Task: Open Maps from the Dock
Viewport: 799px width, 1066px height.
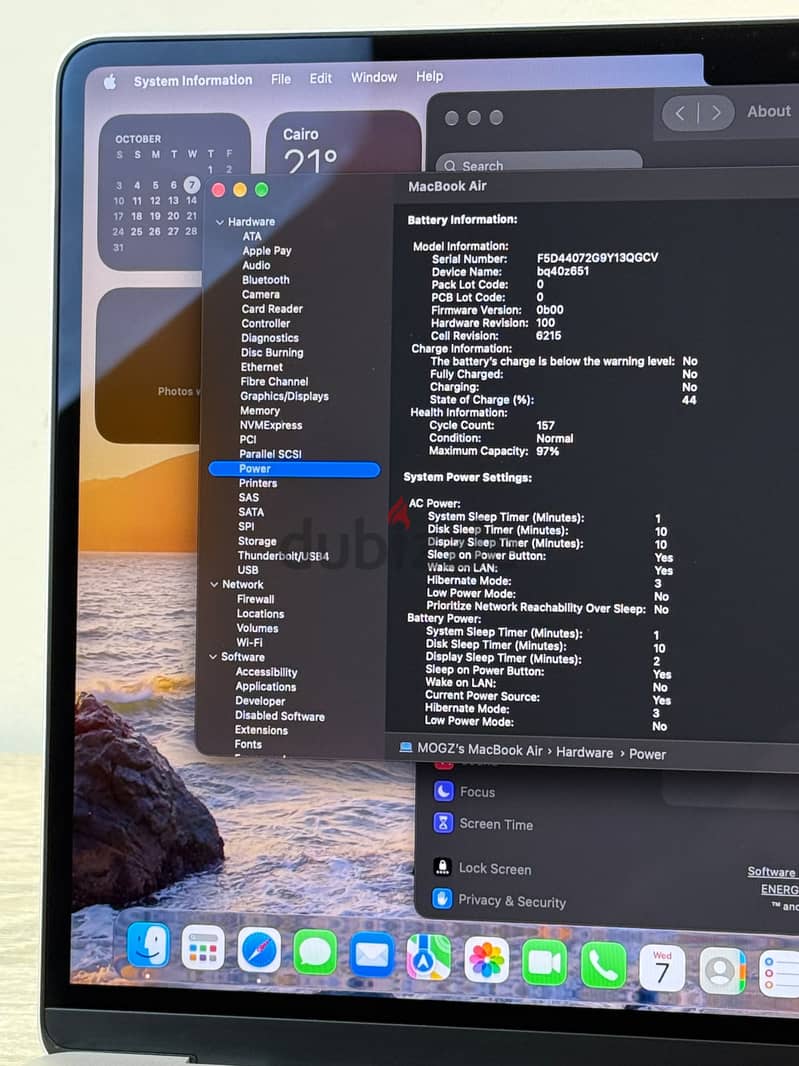Action: 428,957
